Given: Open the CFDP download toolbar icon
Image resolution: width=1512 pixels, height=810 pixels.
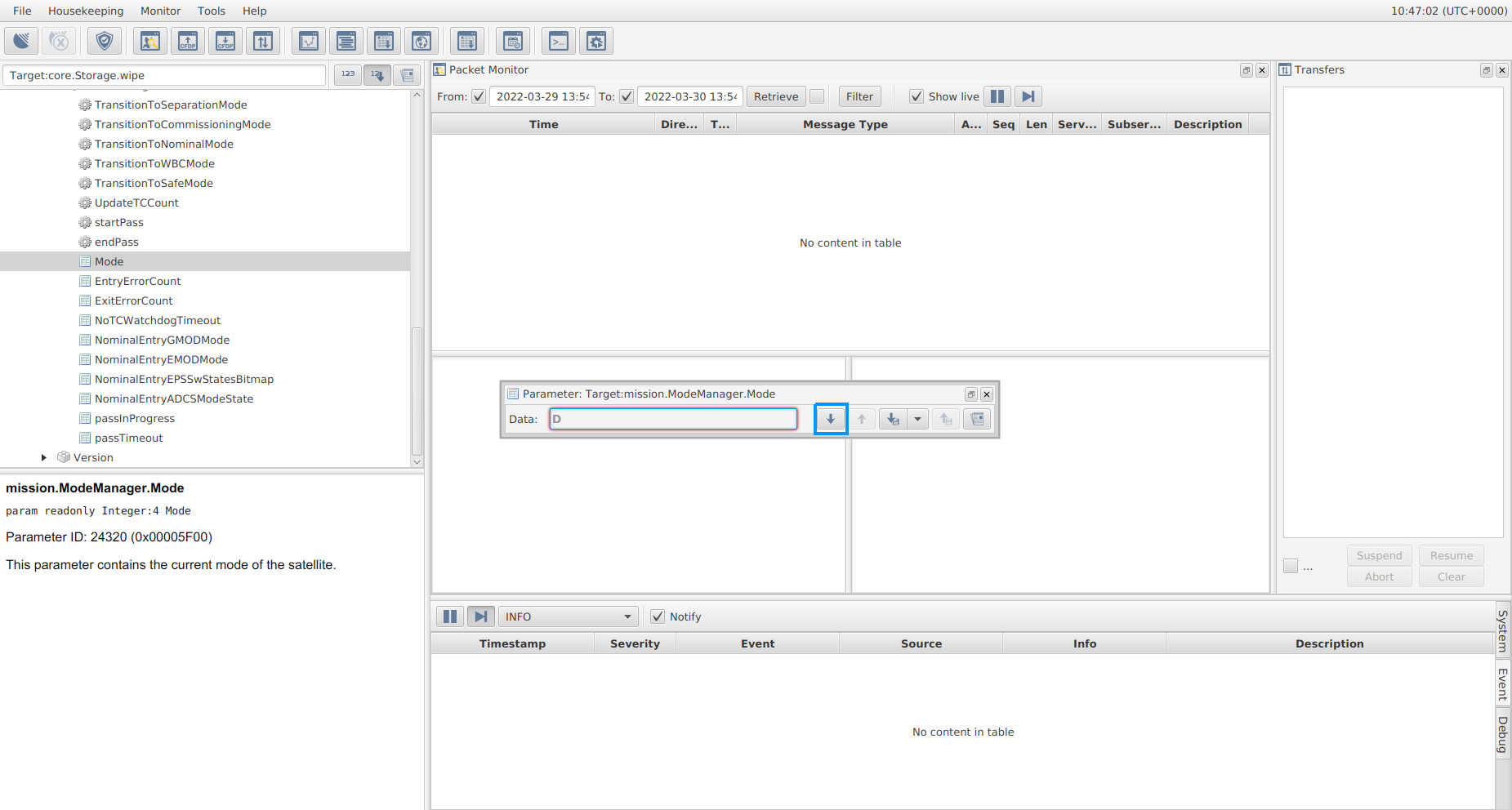Looking at the screenshot, I should [x=225, y=41].
